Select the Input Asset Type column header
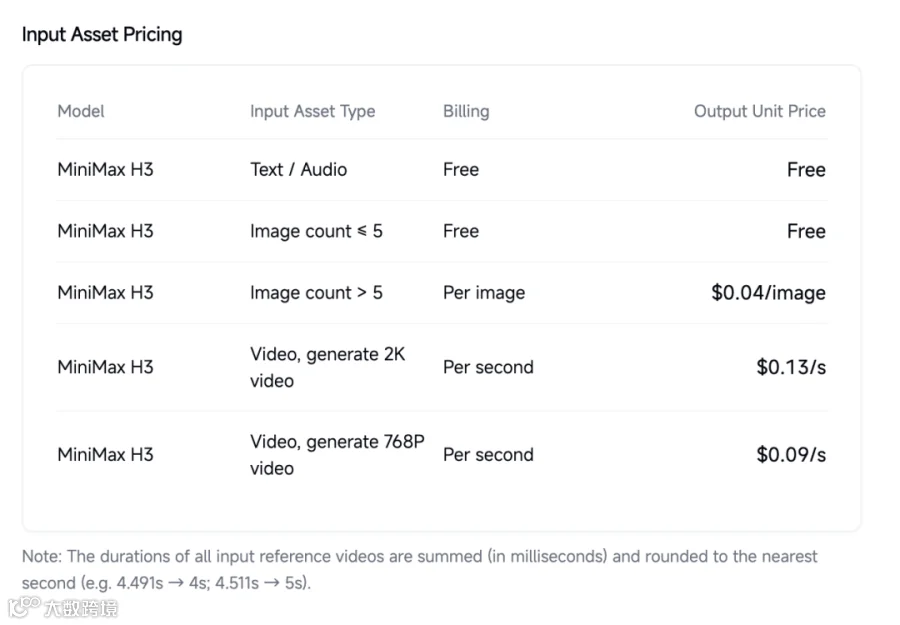This screenshot has height=625, width=900. [x=313, y=111]
